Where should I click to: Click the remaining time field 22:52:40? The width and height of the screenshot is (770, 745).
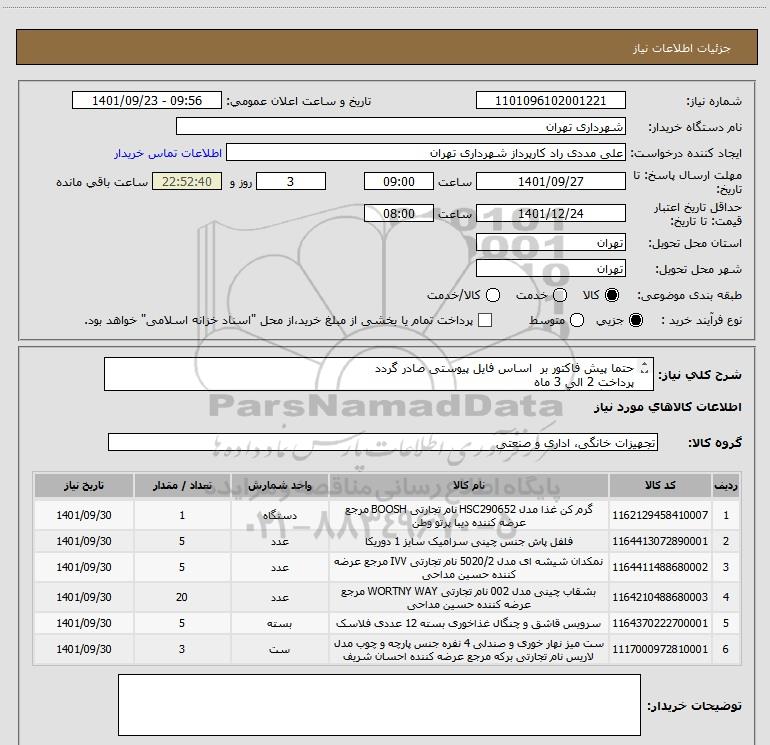pos(187,181)
